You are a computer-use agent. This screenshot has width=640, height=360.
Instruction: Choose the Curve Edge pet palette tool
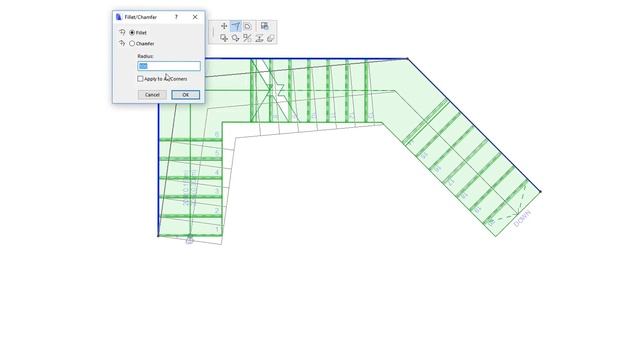(247, 26)
